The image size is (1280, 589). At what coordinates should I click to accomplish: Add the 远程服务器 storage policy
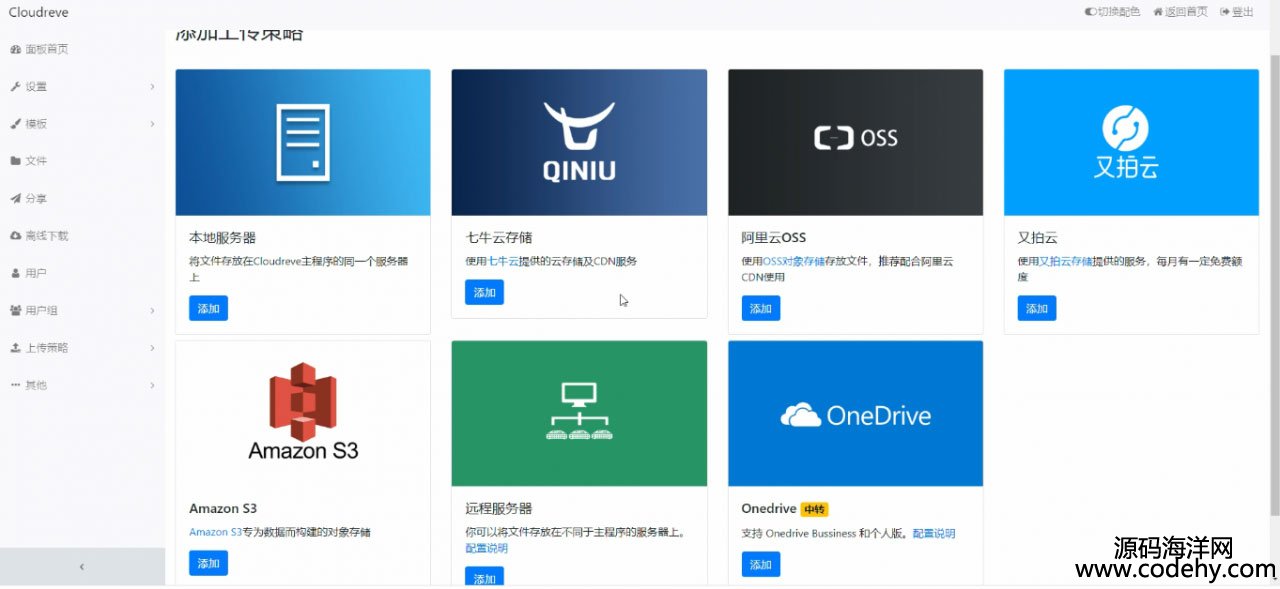click(484, 578)
